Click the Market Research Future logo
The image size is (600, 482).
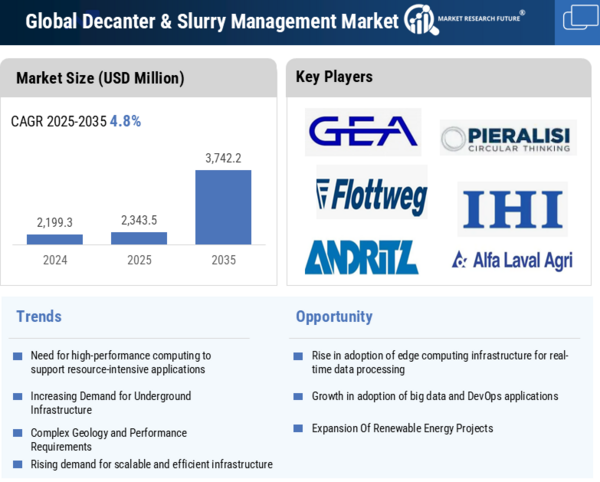click(465, 20)
